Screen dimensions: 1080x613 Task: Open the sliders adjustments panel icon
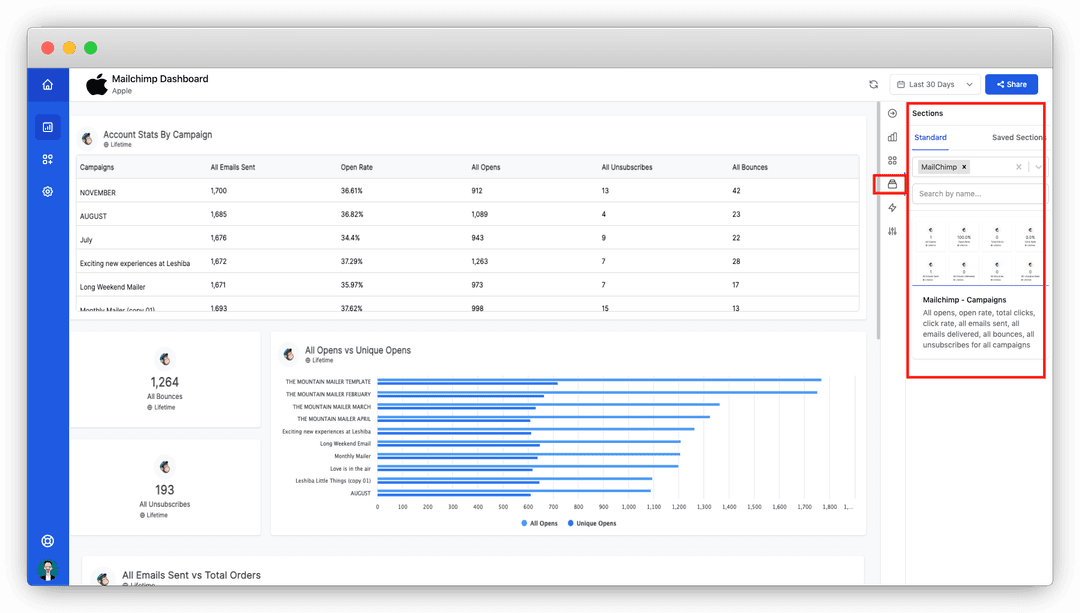pos(893,231)
